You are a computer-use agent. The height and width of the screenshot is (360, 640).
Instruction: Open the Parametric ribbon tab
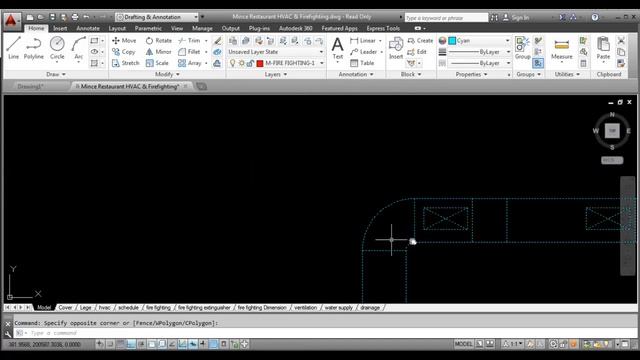tap(148, 29)
